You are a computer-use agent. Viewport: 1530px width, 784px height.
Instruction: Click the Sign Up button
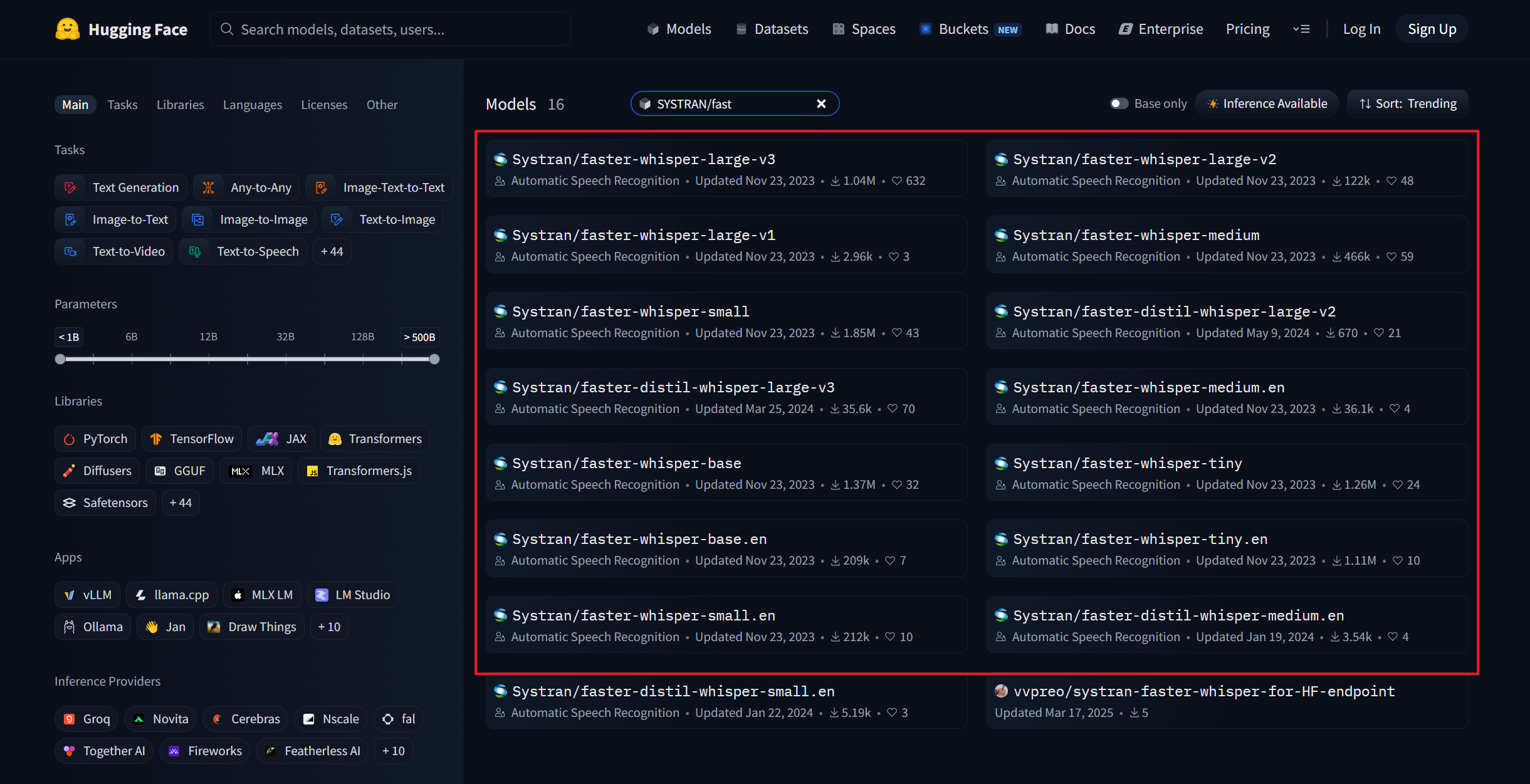tap(1432, 29)
